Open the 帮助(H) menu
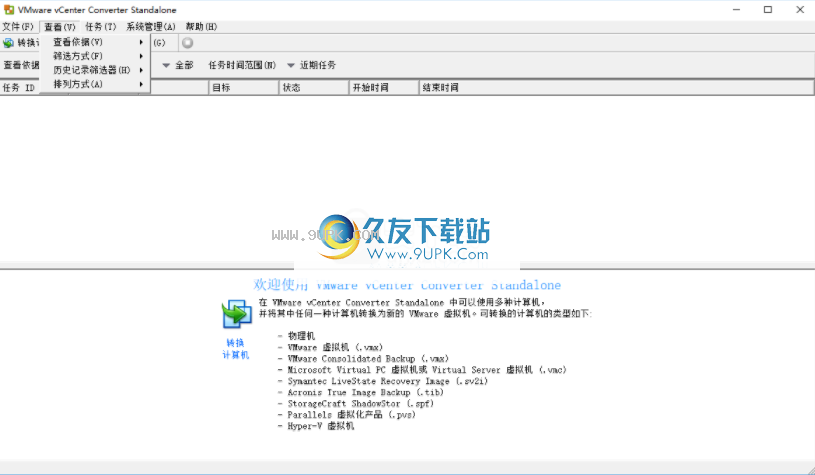The width and height of the screenshot is (815, 475). click(201, 27)
